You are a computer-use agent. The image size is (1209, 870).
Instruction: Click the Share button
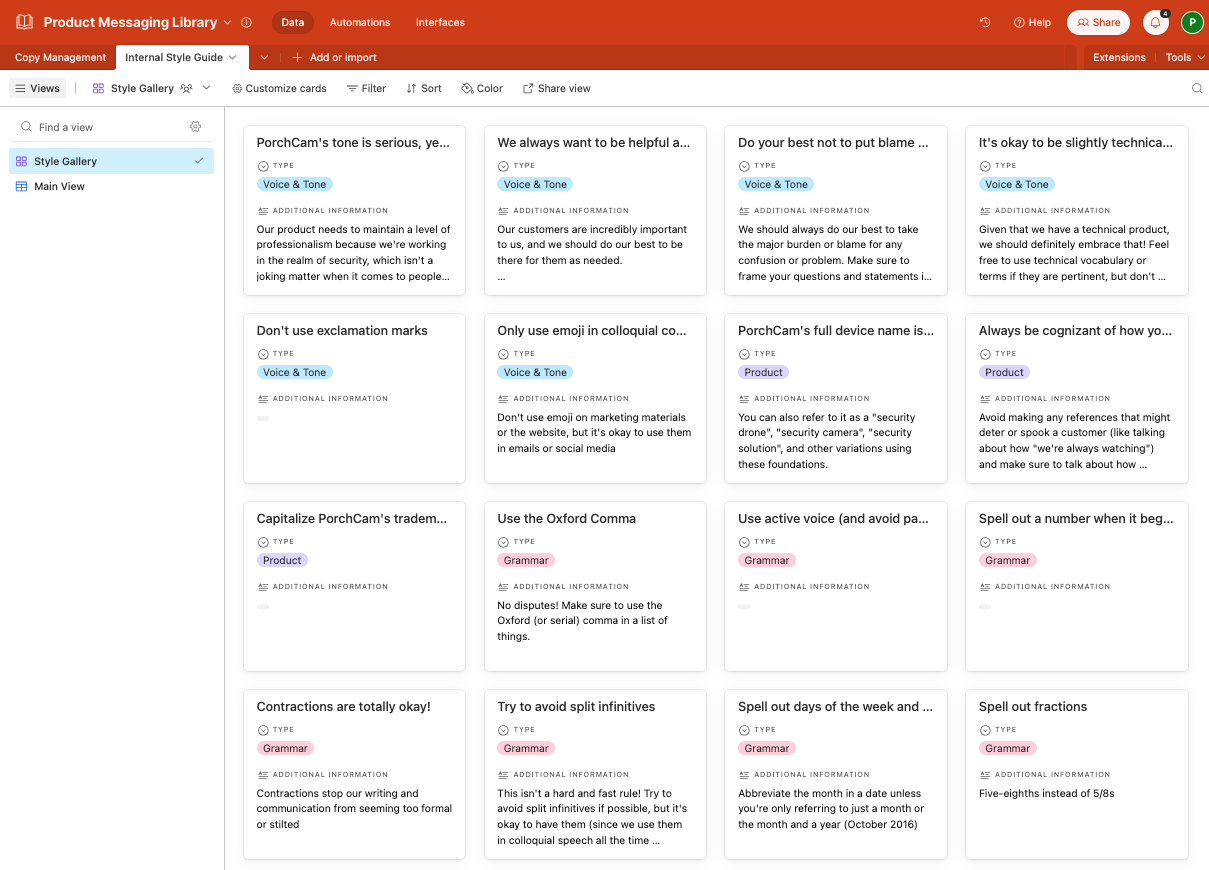[1098, 22]
